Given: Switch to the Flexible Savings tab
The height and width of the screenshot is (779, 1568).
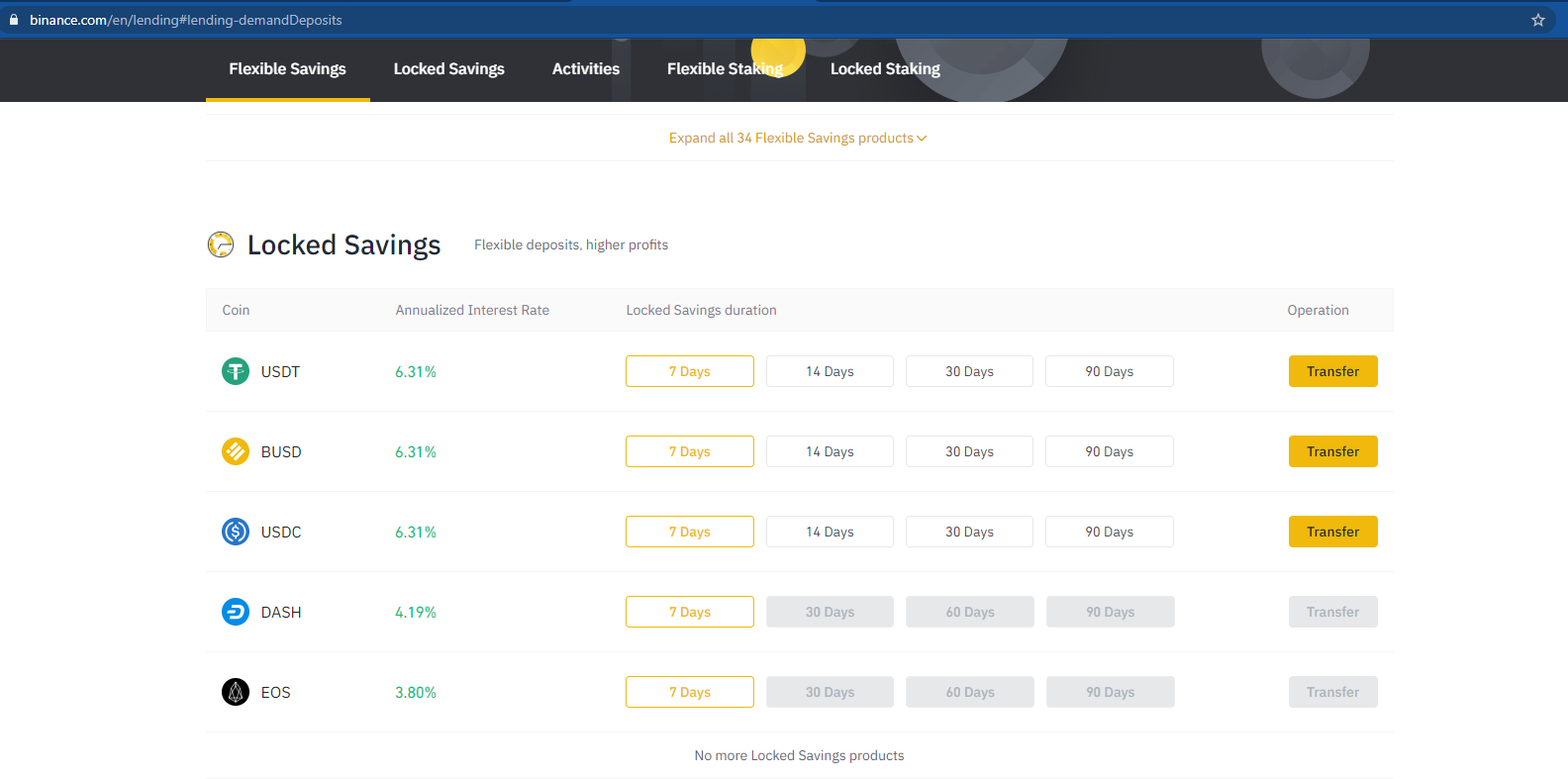Looking at the screenshot, I should click(x=287, y=68).
